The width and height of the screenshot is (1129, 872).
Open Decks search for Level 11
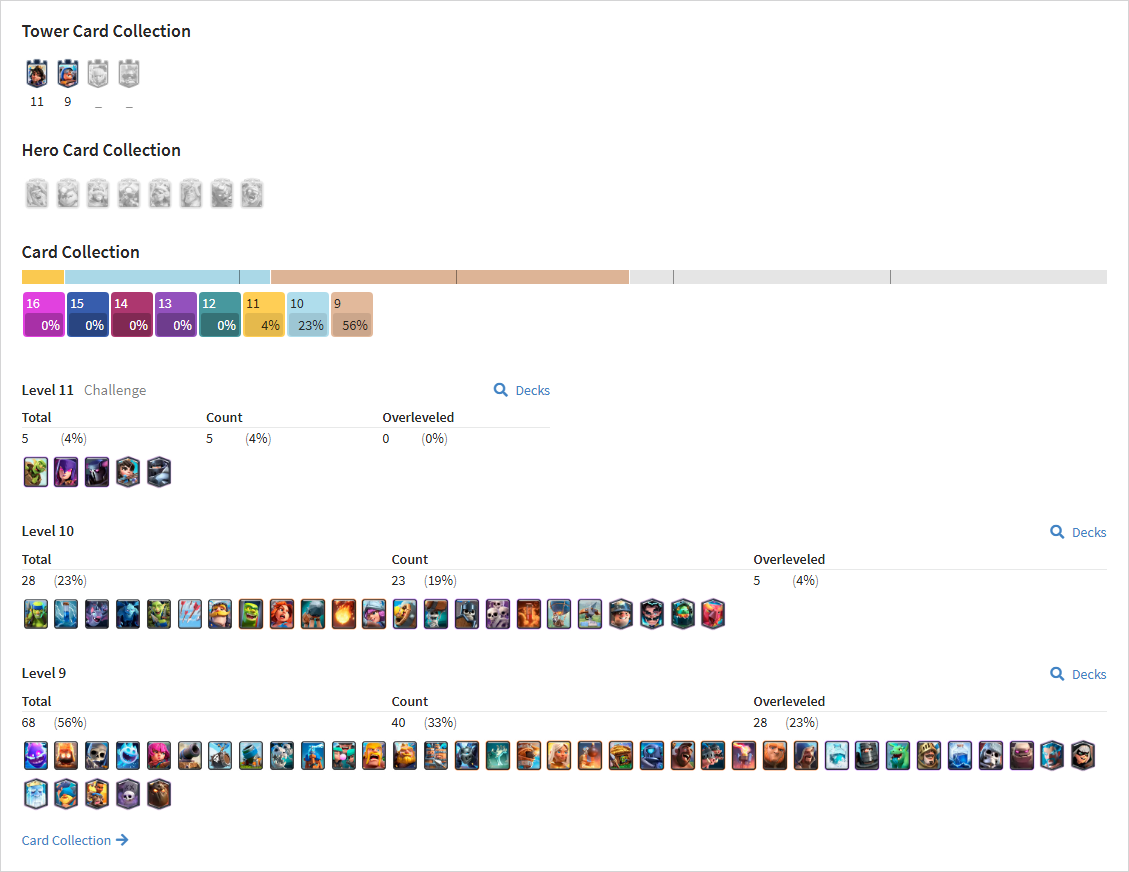[x=521, y=390]
